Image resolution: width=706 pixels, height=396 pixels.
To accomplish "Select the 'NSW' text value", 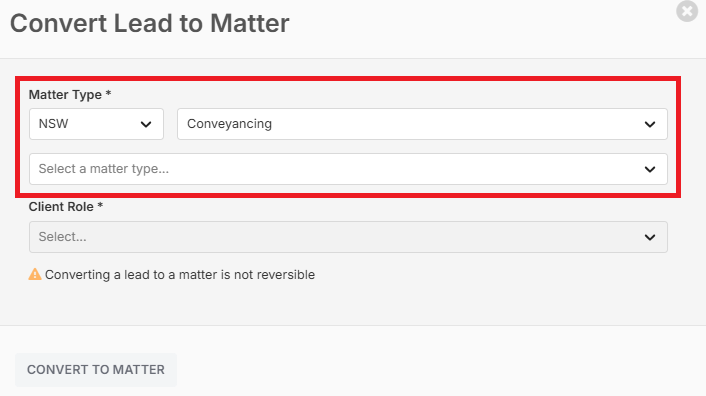I will 53,124.
